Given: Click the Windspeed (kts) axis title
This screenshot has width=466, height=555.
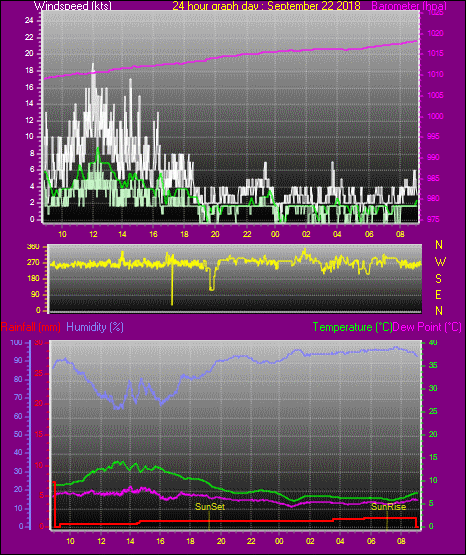Looking at the screenshot, I should point(73,6).
